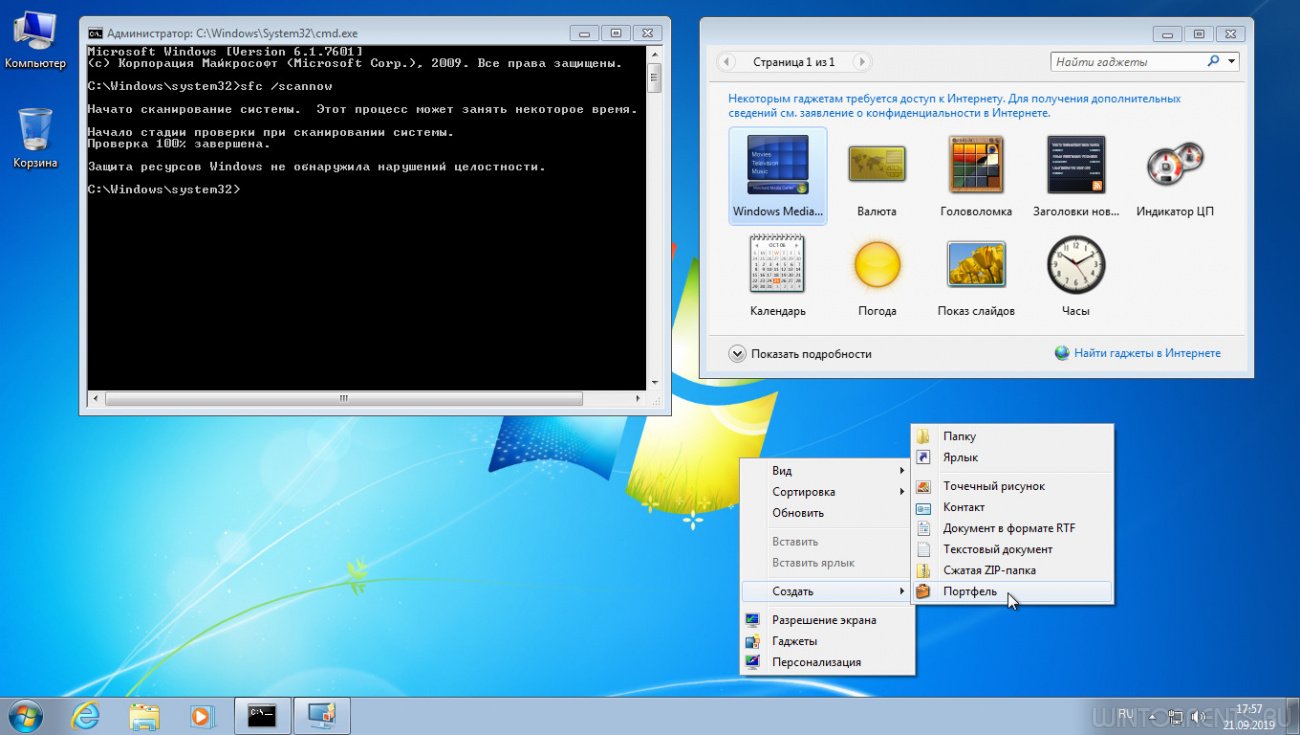Create Точечный рисунок bitmap file
The width and height of the screenshot is (1300, 735).
pos(1012,486)
